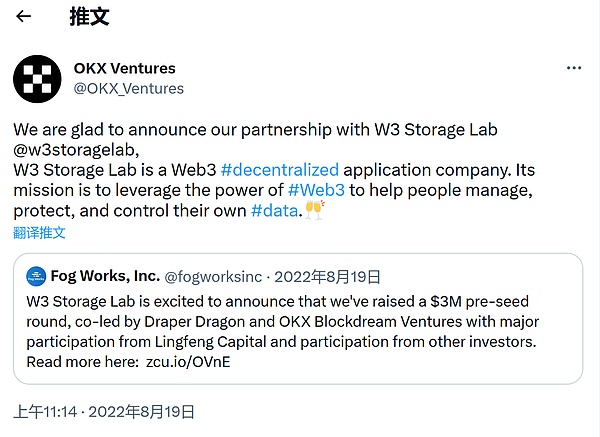Click the Fog Works avatar icon

(x=37, y=275)
